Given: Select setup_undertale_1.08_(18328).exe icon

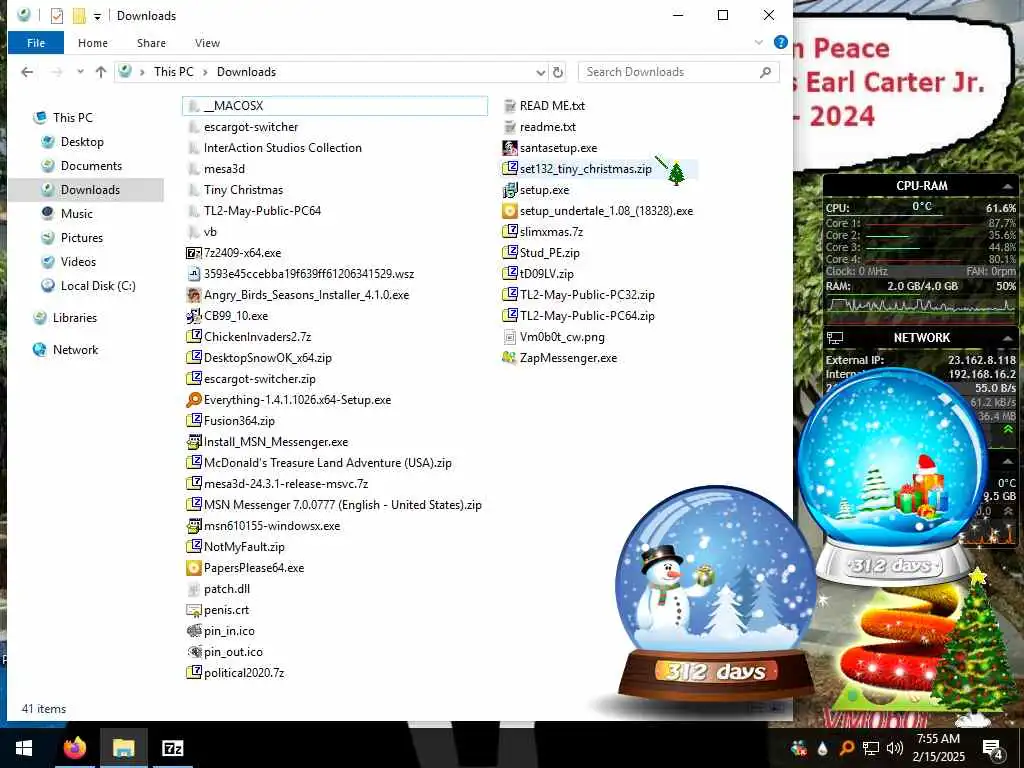Looking at the screenshot, I should pyautogui.click(x=510, y=211).
